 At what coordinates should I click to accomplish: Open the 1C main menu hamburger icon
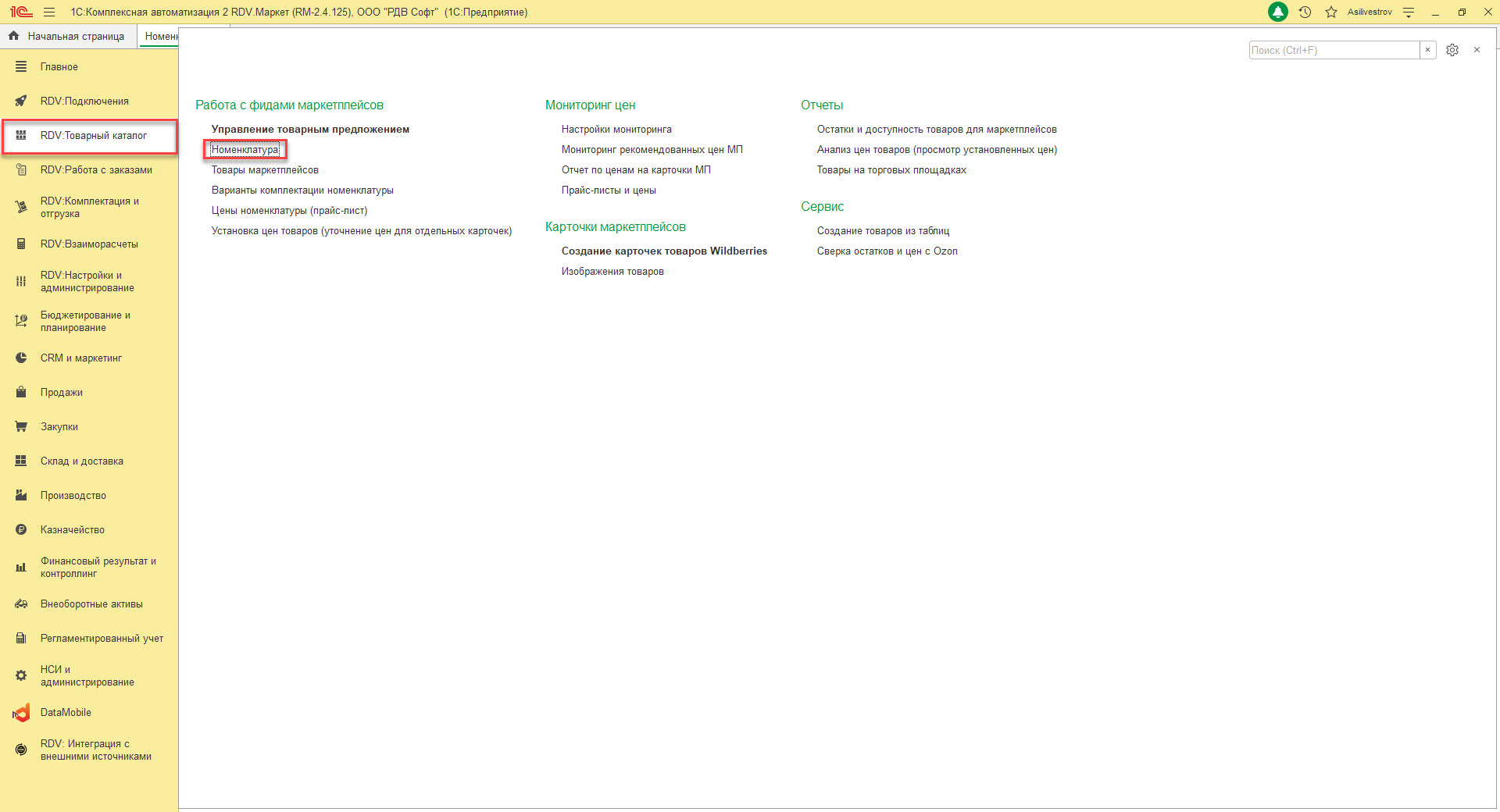pyautogui.click(x=49, y=12)
